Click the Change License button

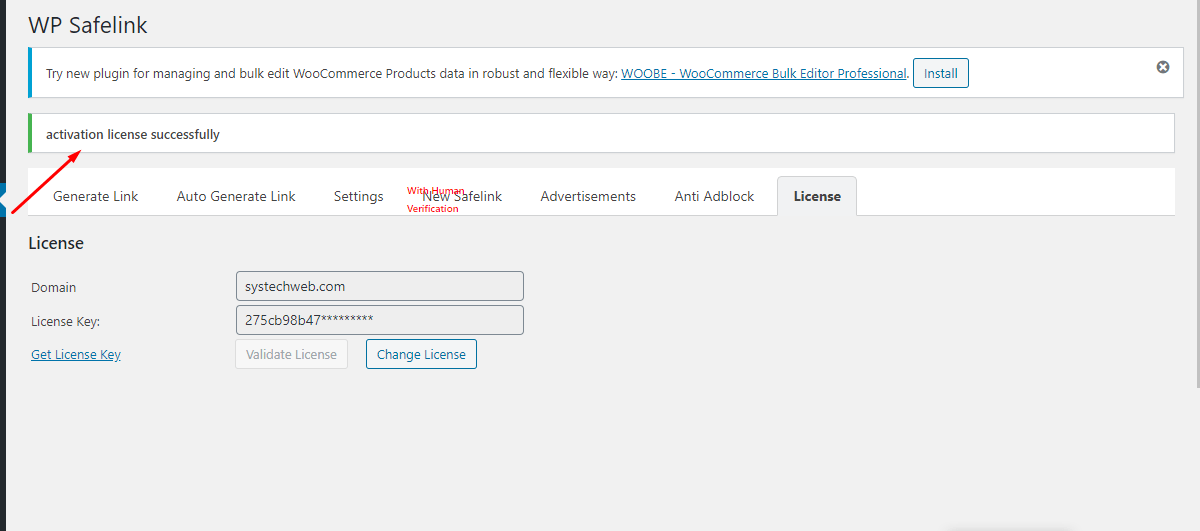coord(421,354)
